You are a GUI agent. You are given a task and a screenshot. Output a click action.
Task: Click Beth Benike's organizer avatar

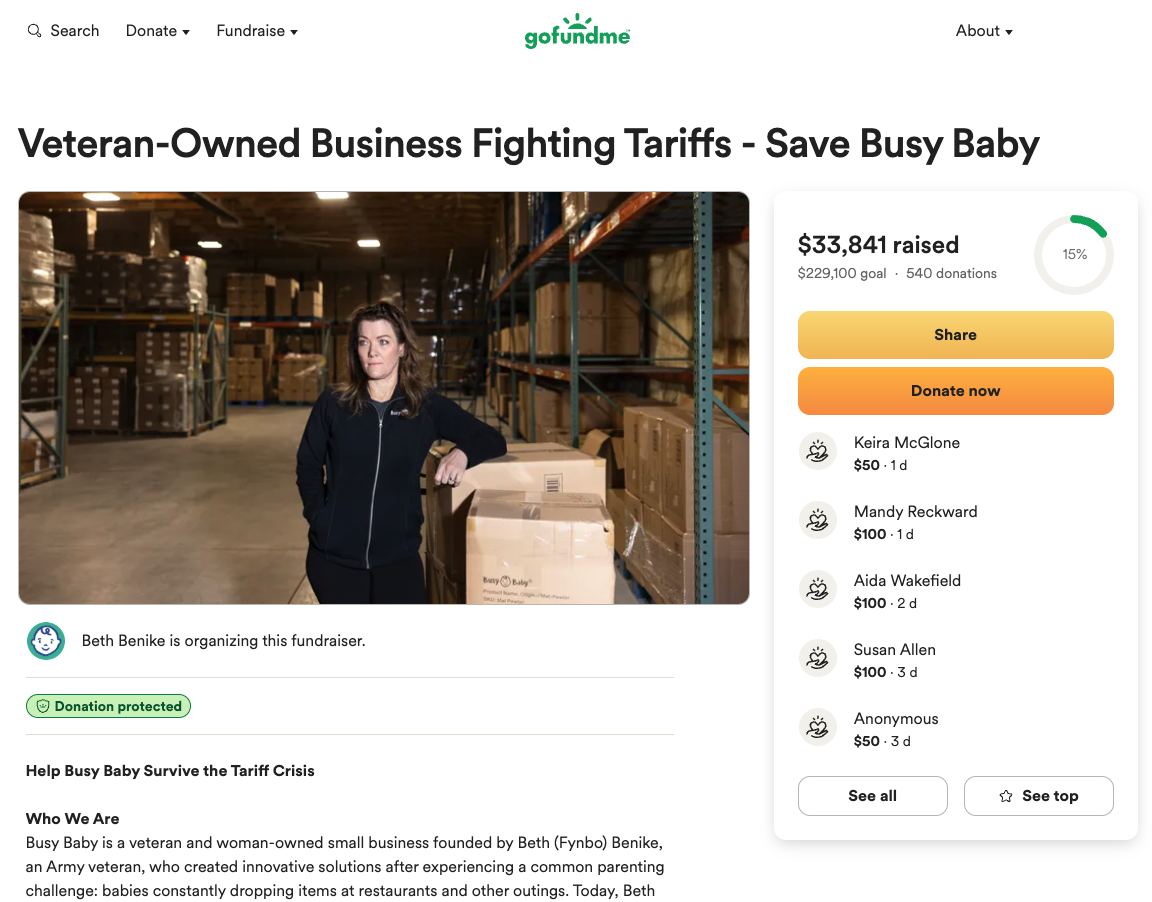(46, 641)
